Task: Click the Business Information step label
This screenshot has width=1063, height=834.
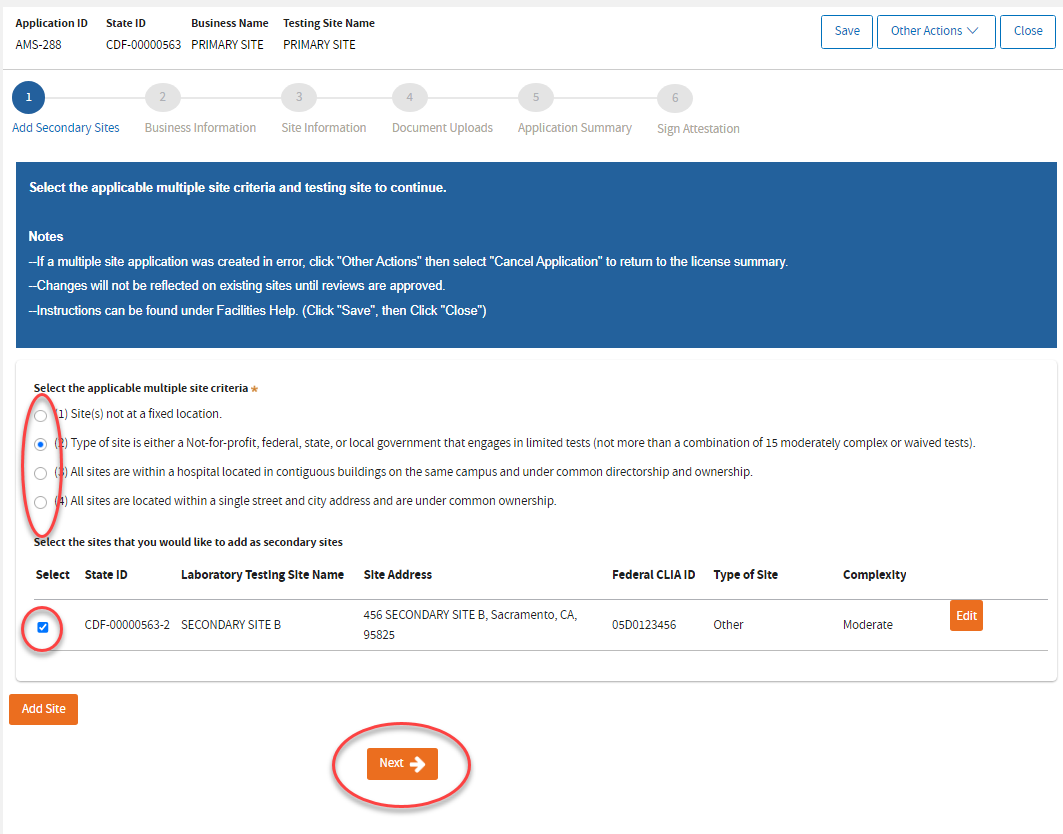Action: 200,128
